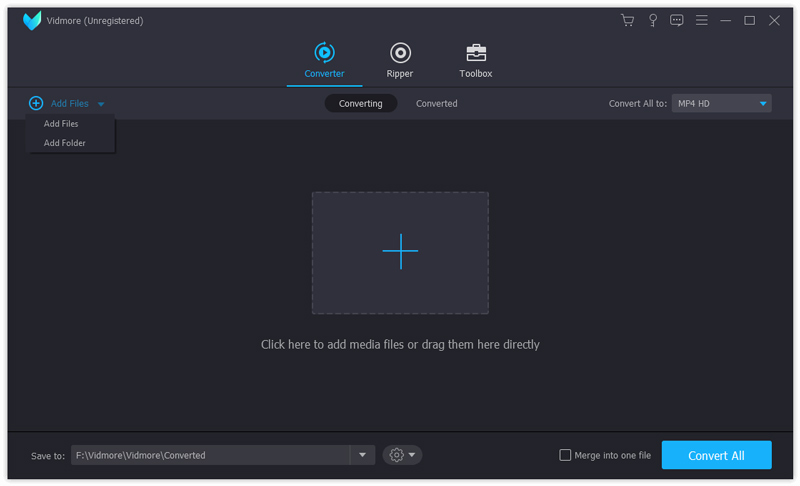Click the Vidmore logo in title bar
Screen dimensions: 800x486
32,20
